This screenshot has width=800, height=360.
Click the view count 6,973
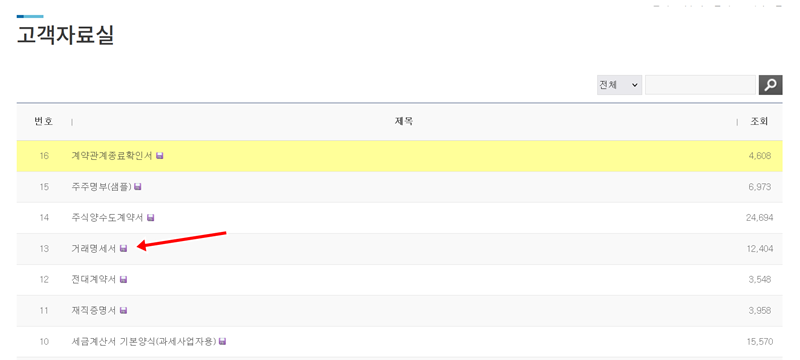(x=760, y=187)
